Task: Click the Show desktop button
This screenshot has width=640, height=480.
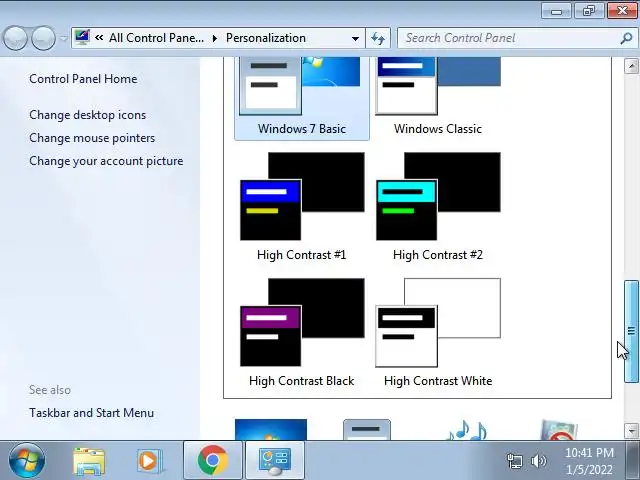Action: 633,460
